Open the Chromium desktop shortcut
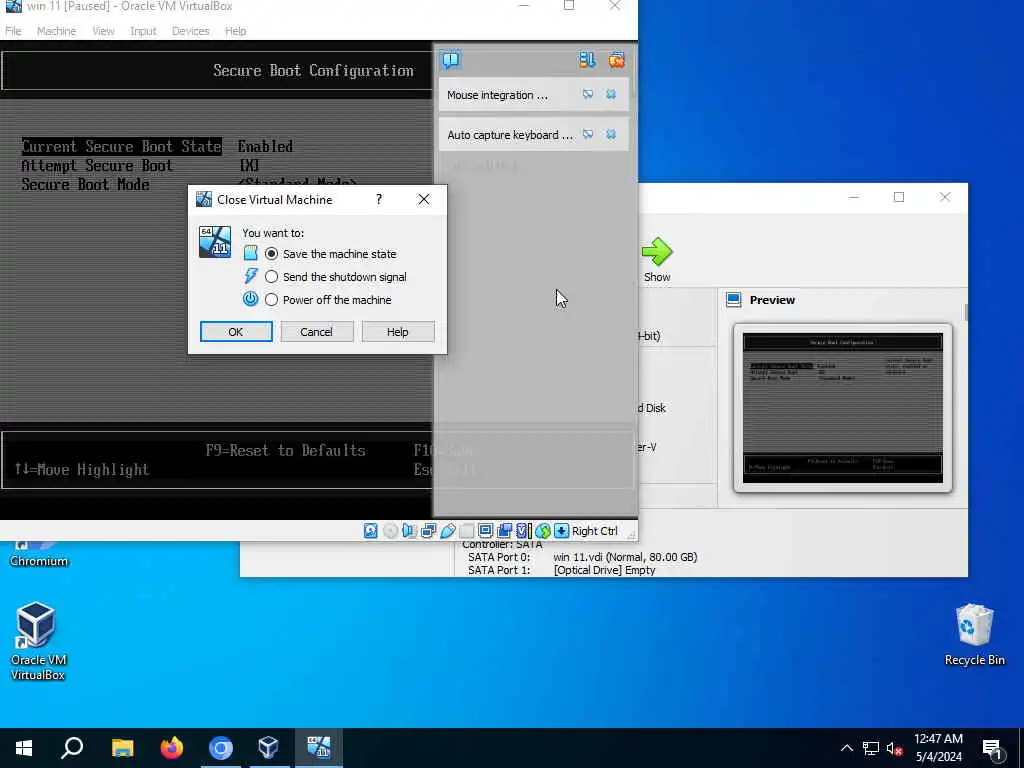Viewport: 1024px width, 768px height. (x=39, y=554)
